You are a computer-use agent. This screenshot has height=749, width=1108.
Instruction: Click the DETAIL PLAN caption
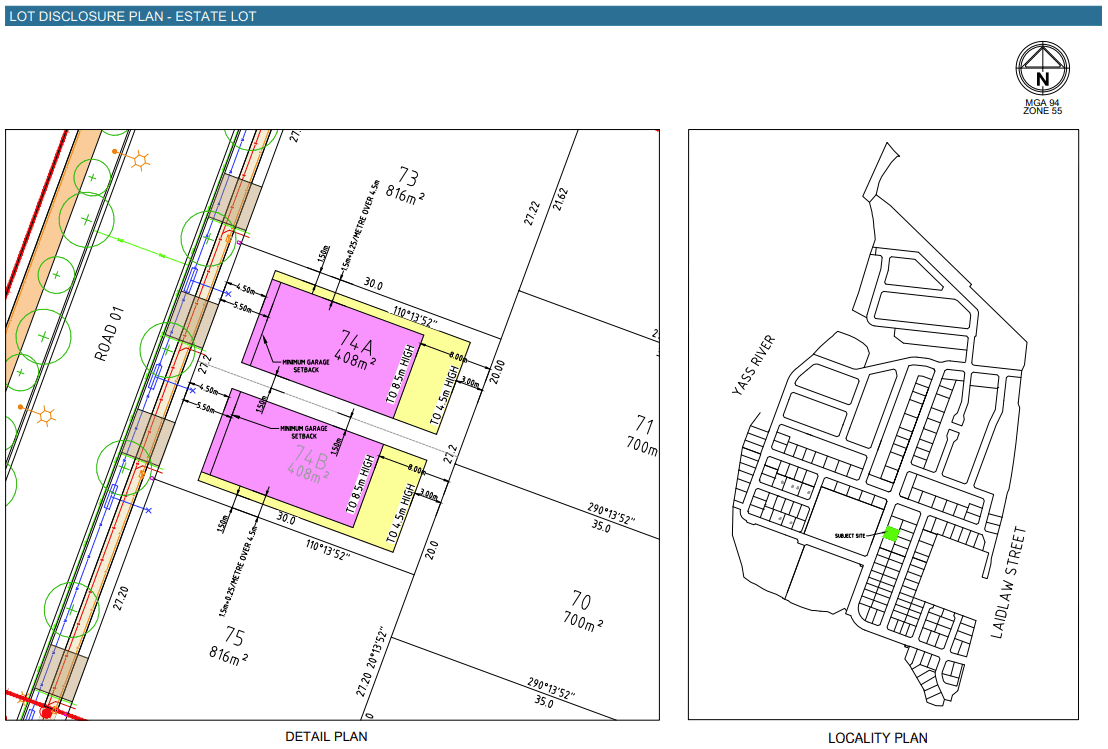[x=326, y=737]
